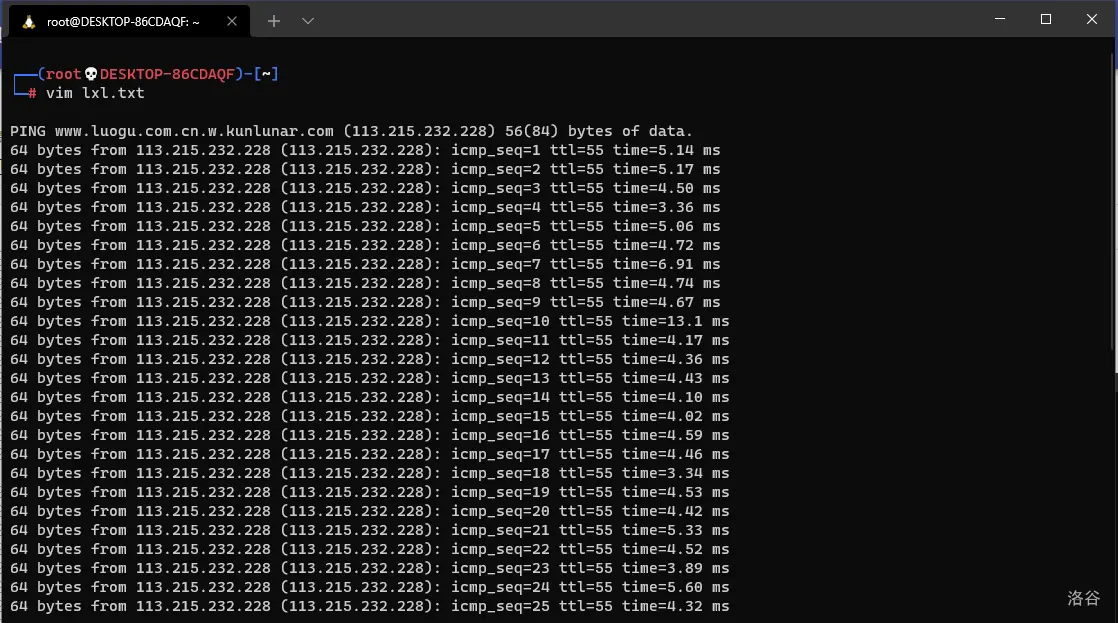Minimize the terminal window
Screen dimensions: 1118x623
click(x=999, y=19)
